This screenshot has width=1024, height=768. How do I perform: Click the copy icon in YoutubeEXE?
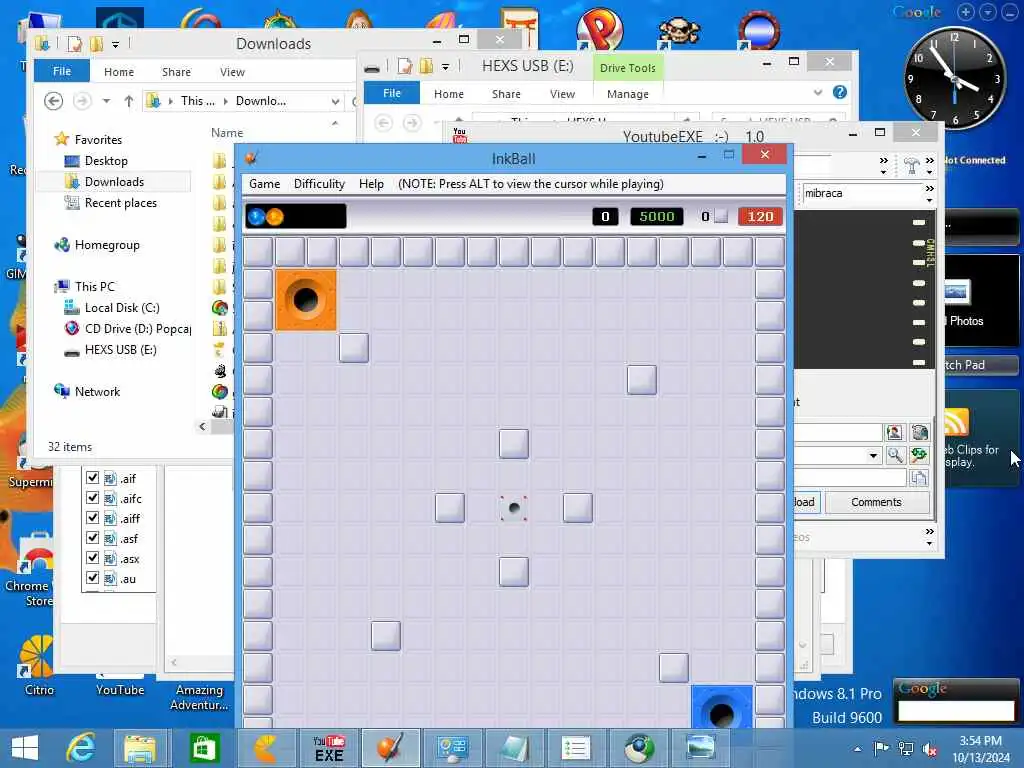919,478
